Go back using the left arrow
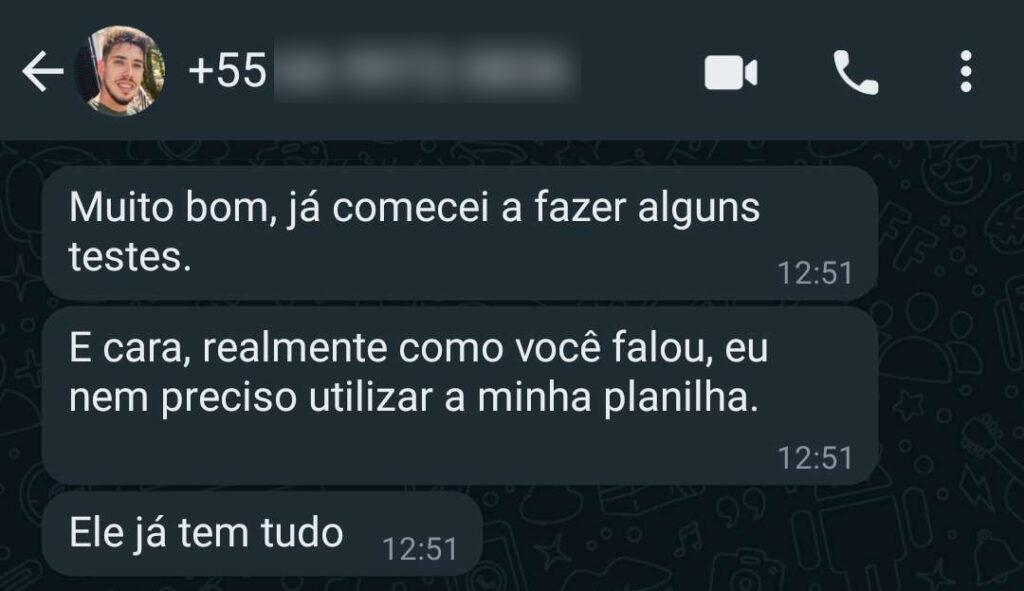Image resolution: width=1024 pixels, height=591 pixels. (x=42, y=71)
